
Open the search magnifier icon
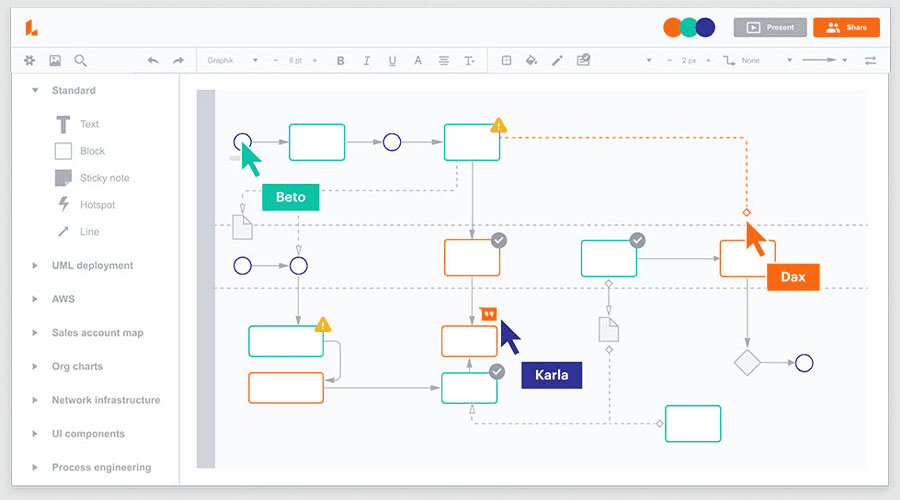click(x=80, y=60)
